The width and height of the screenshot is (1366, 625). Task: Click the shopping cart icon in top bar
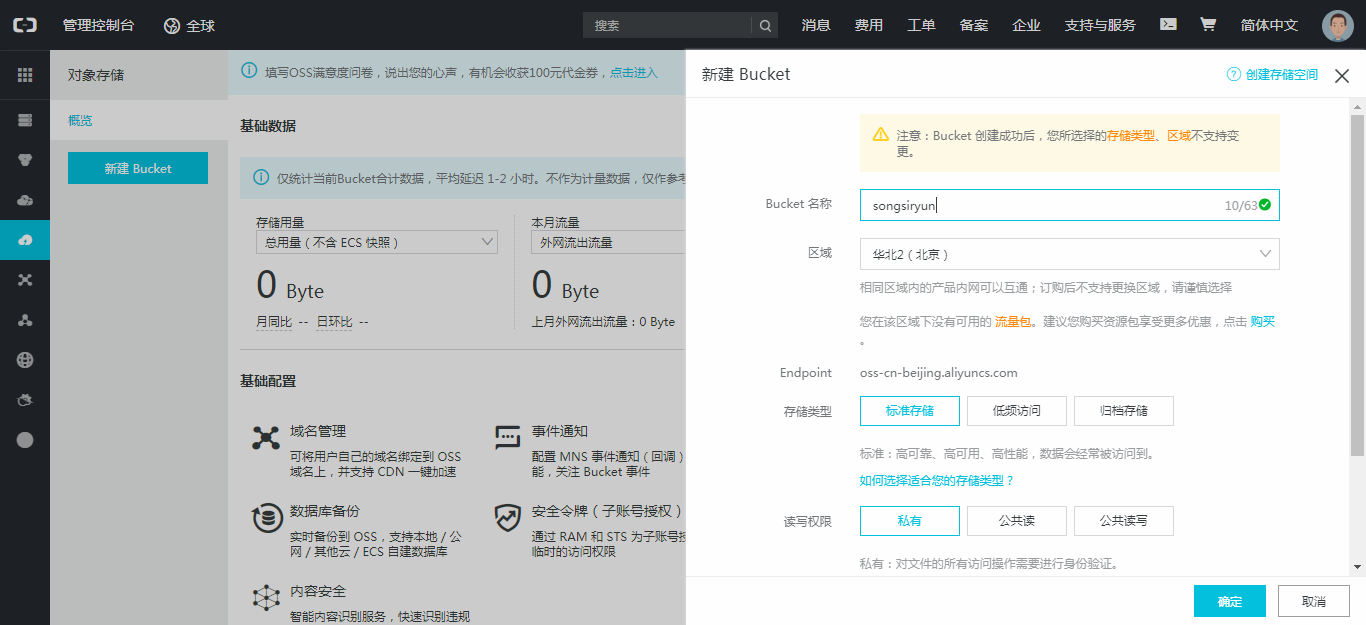click(x=1208, y=23)
